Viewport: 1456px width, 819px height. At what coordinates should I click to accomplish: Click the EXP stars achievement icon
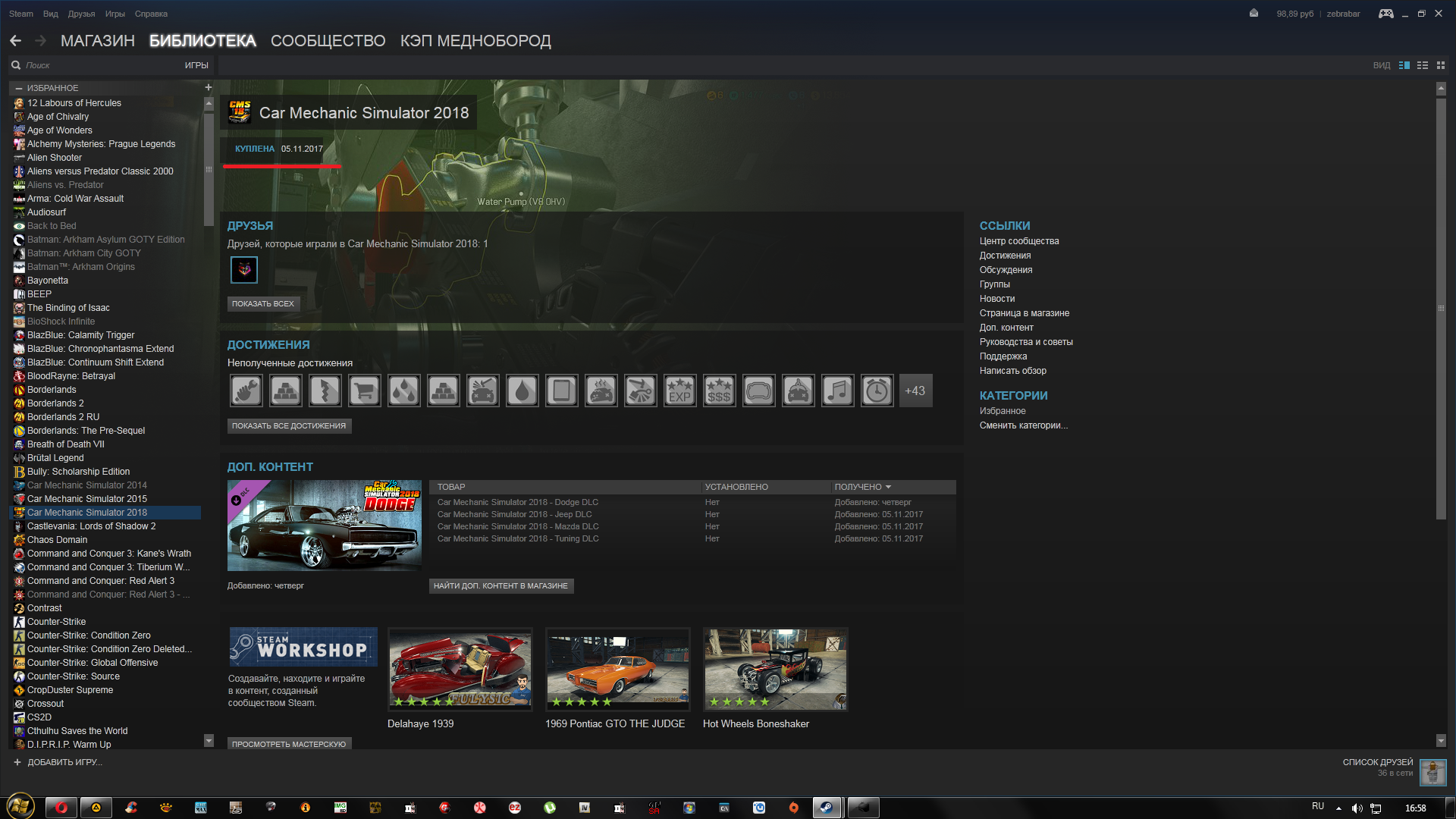[x=679, y=391]
